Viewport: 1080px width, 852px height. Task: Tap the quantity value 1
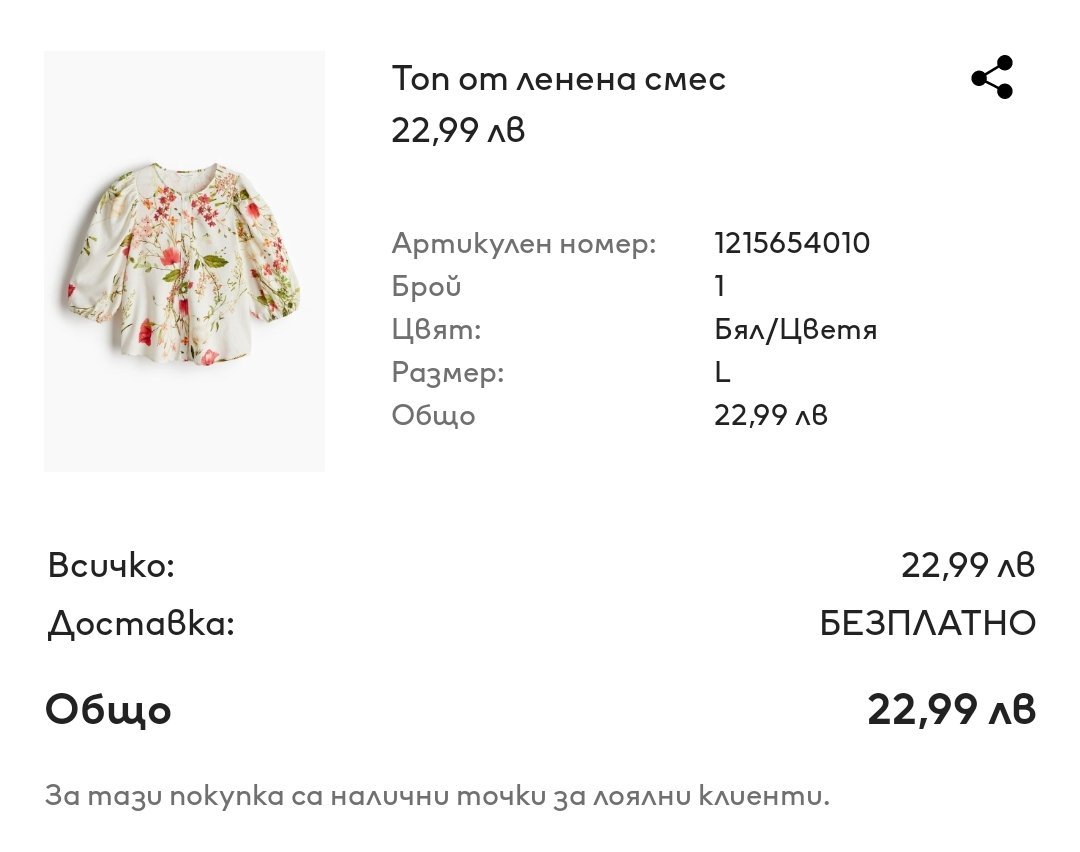pos(719,287)
